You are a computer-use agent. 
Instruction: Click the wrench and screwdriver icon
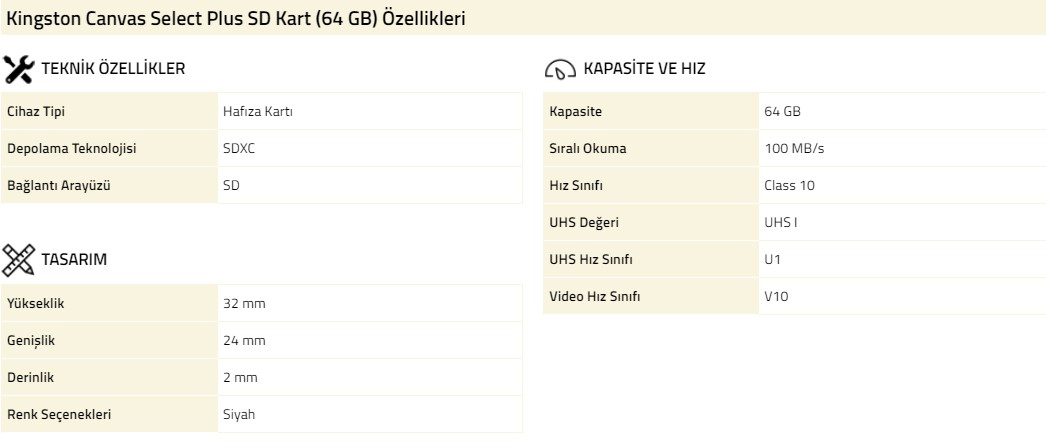tap(19, 69)
